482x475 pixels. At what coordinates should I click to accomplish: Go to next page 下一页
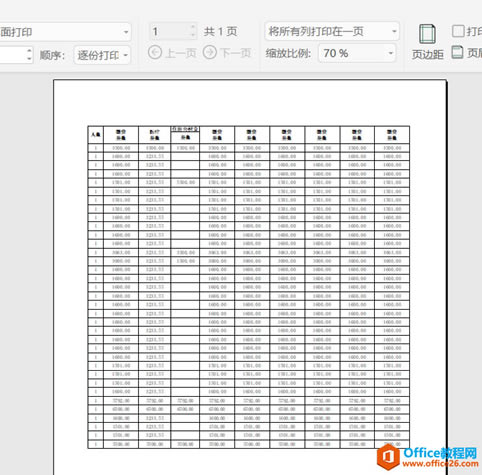(227, 53)
